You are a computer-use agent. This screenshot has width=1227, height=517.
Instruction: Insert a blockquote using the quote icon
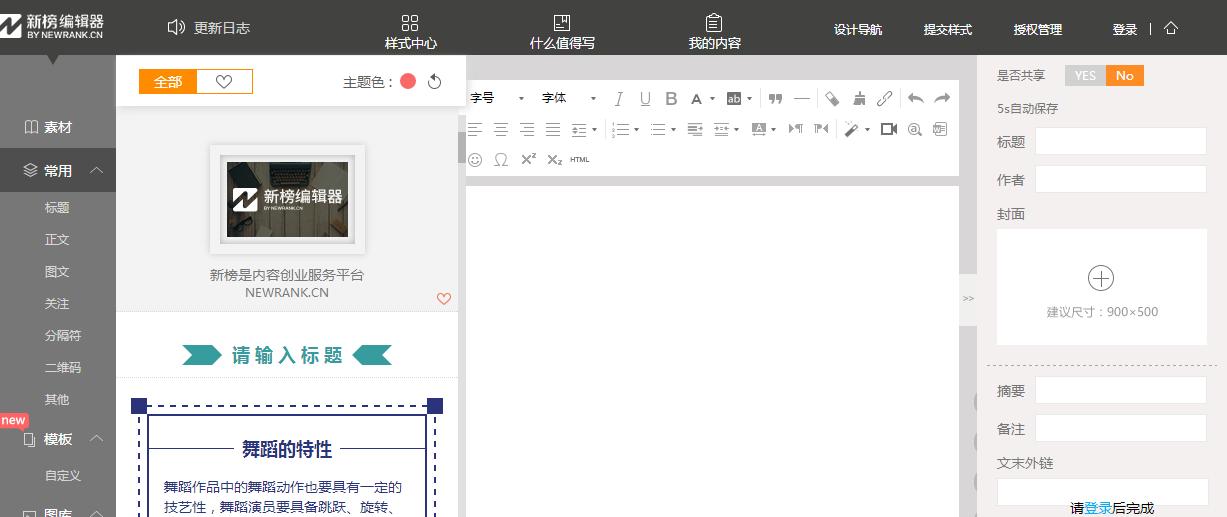tap(775, 98)
